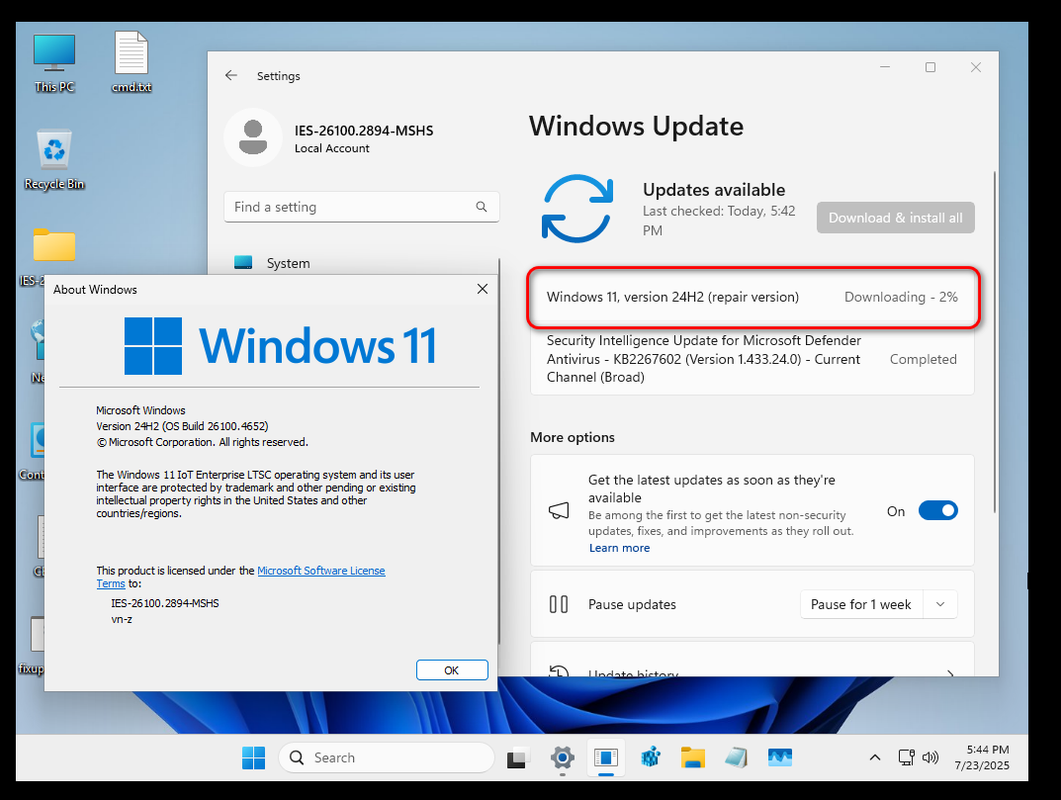Expand the pause duration dropdown chevron
1061x800 pixels.
(x=940, y=604)
